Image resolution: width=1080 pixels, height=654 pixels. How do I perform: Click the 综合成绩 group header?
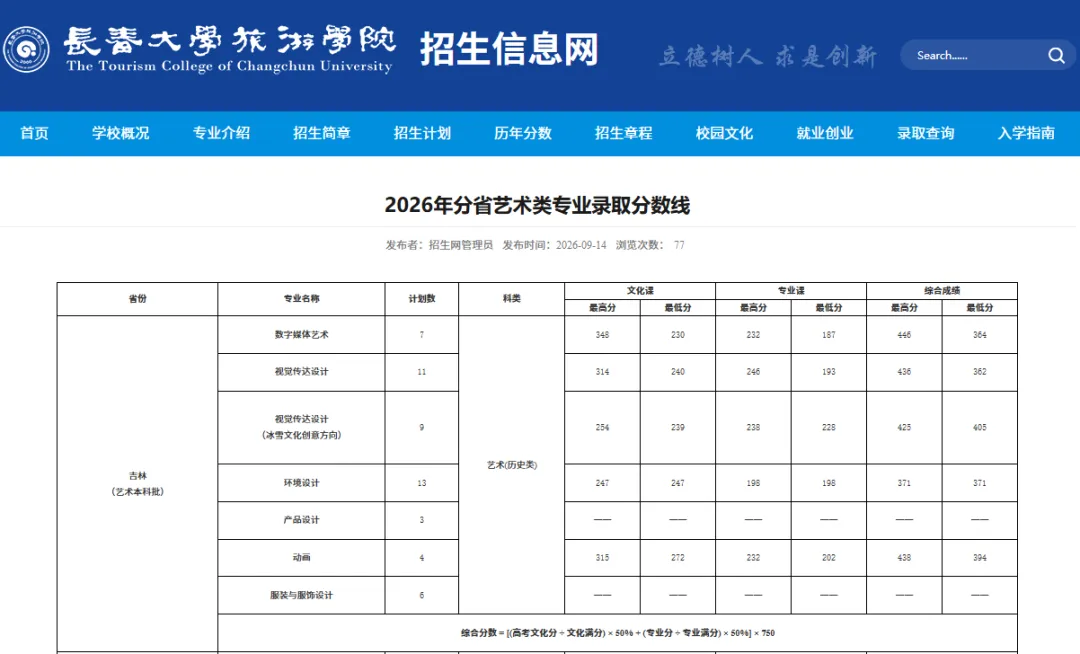tap(942, 291)
